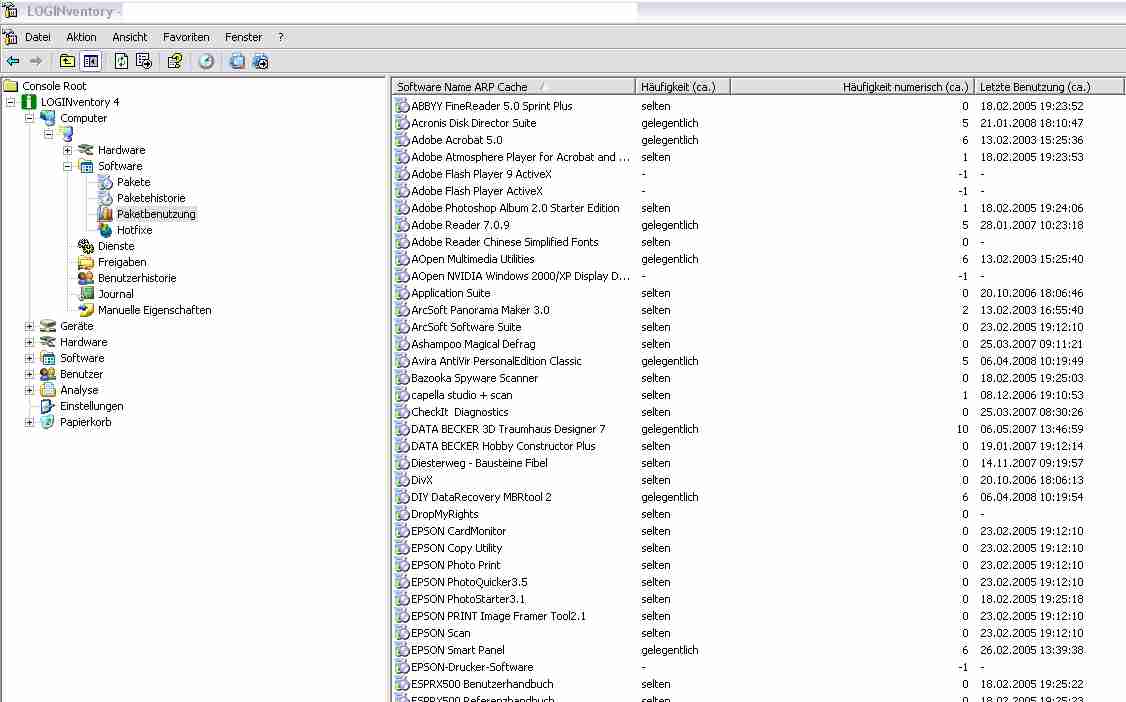1126x702 pixels.
Task: Toggle the Show/Hide Console Tree button
Action: coord(91,61)
